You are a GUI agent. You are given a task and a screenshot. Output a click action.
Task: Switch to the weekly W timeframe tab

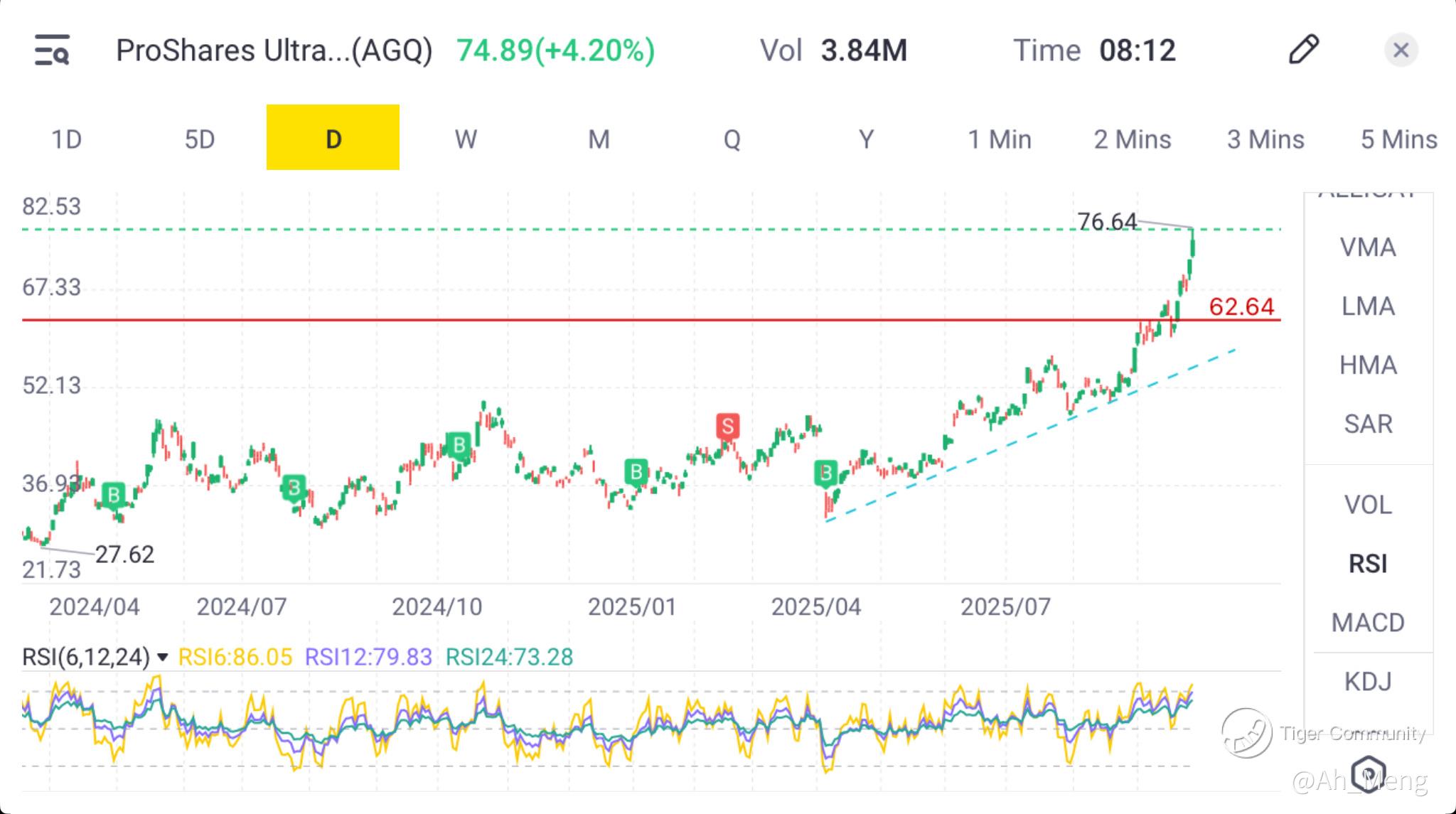(466, 139)
